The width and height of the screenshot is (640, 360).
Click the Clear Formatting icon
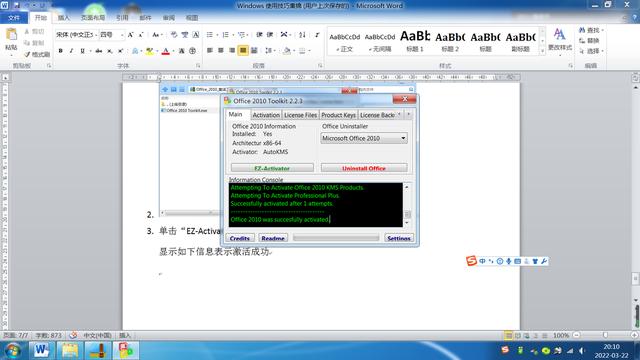pos(174,35)
